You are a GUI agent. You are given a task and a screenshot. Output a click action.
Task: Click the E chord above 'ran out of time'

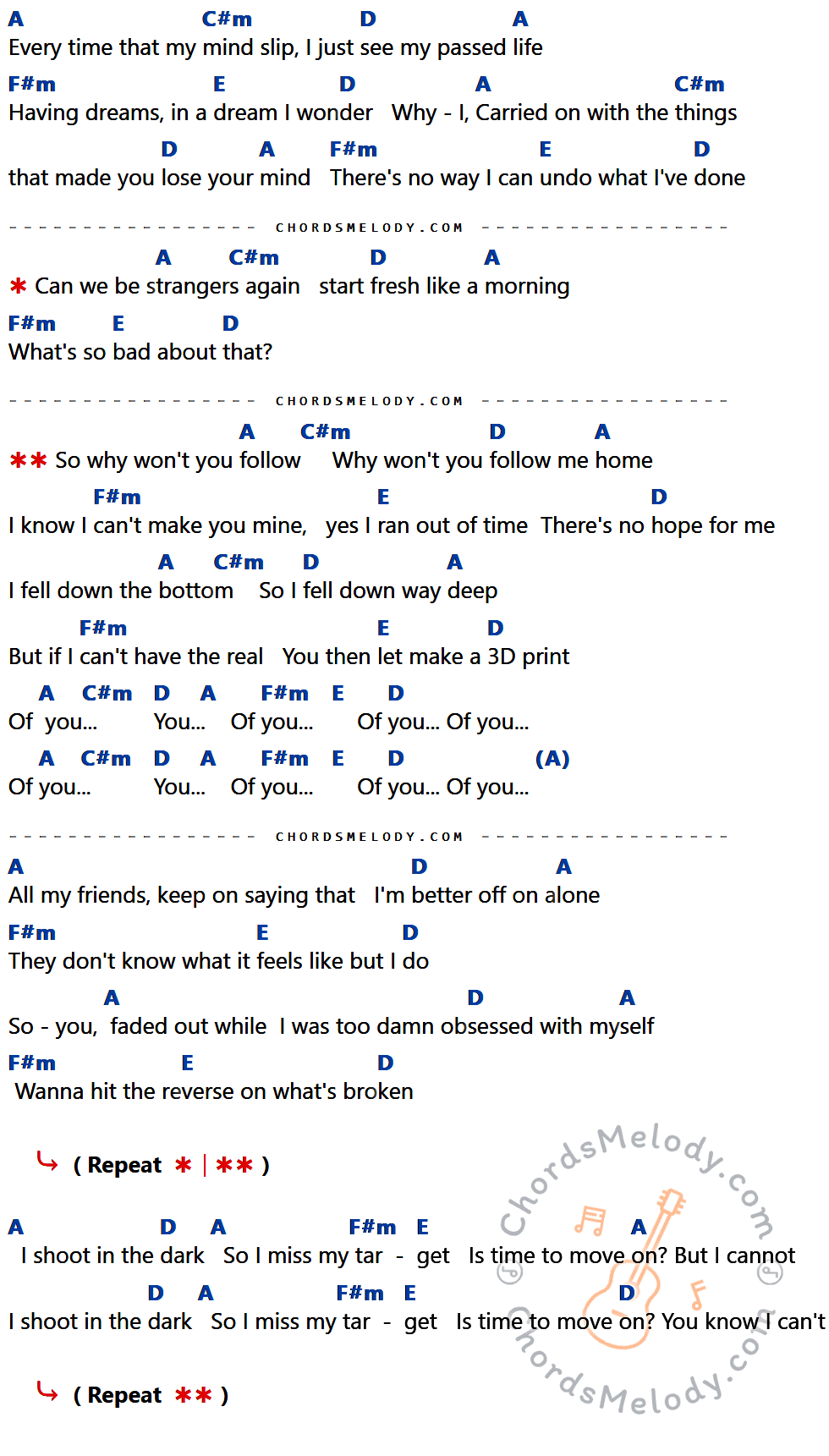[383, 497]
